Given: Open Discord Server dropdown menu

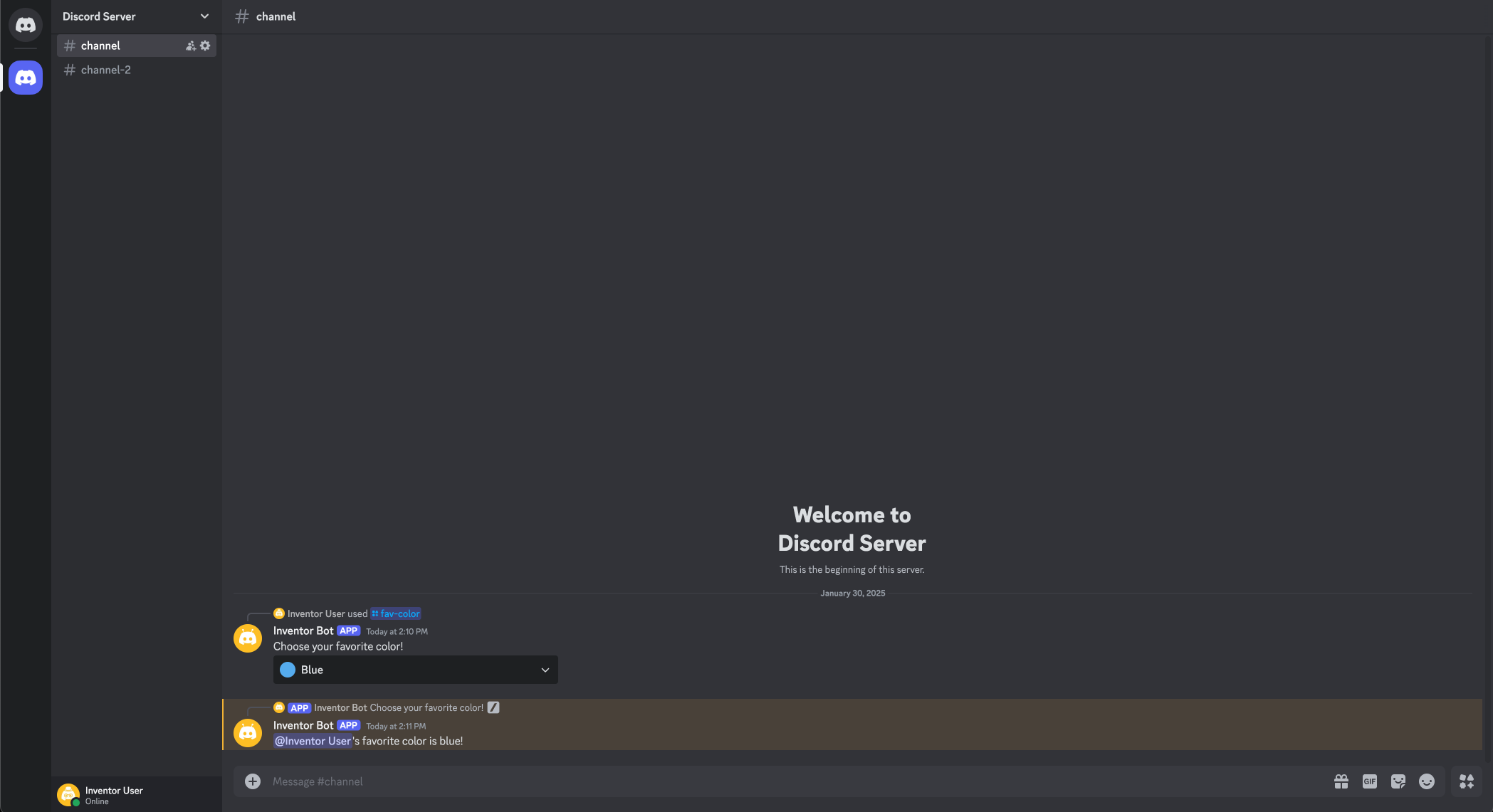Looking at the screenshot, I should coord(204,16).
